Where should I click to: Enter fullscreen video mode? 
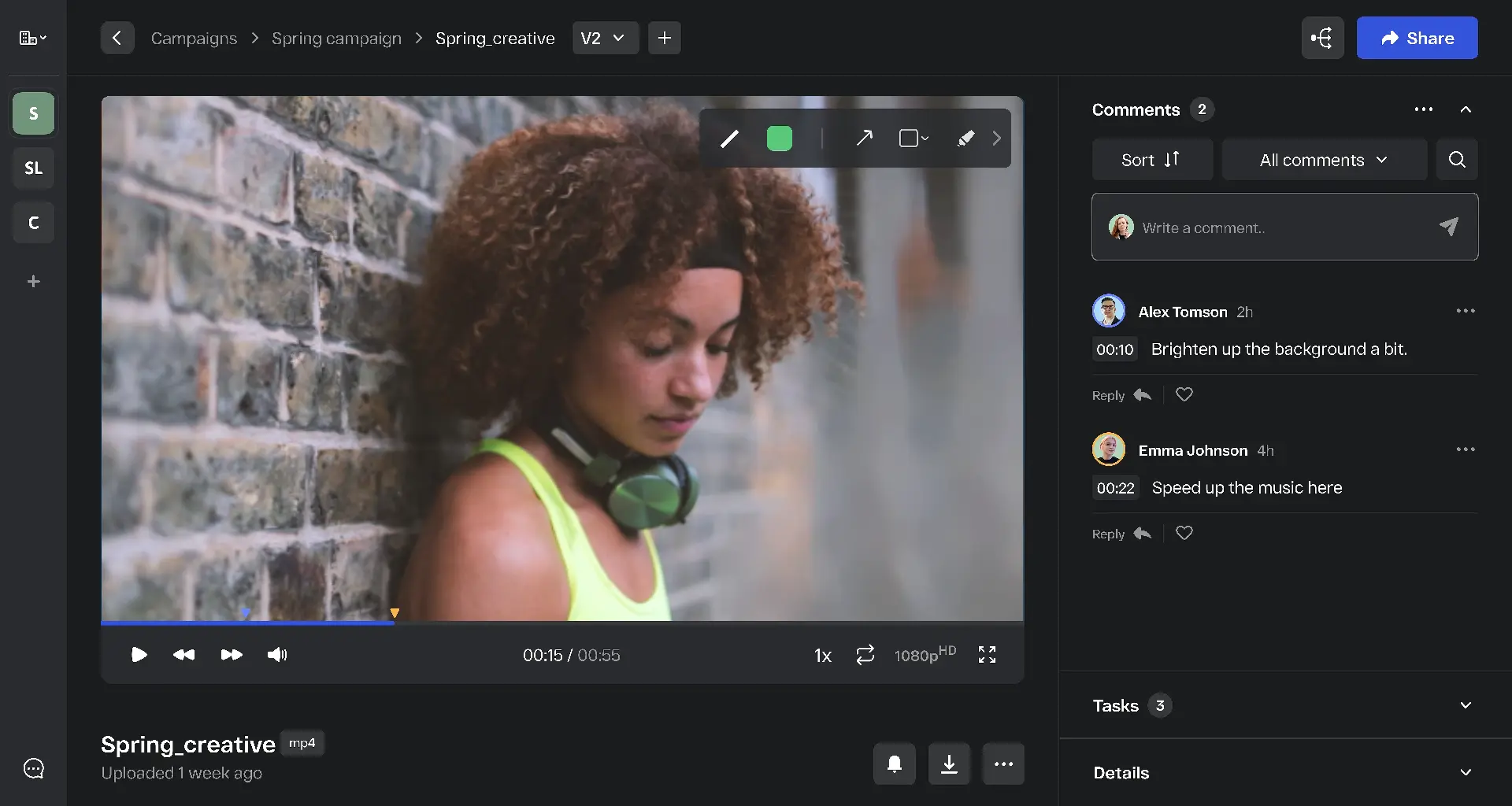pyautogui.click(x=987, y=655)
